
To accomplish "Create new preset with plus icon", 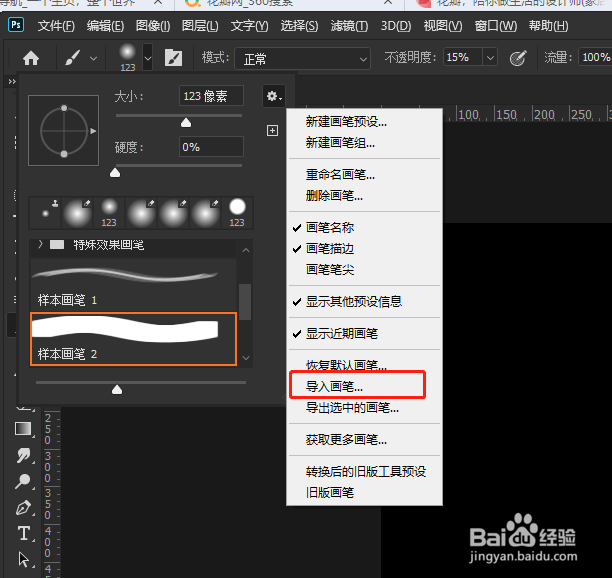I will pyautogui.click(x=272, y=130).
